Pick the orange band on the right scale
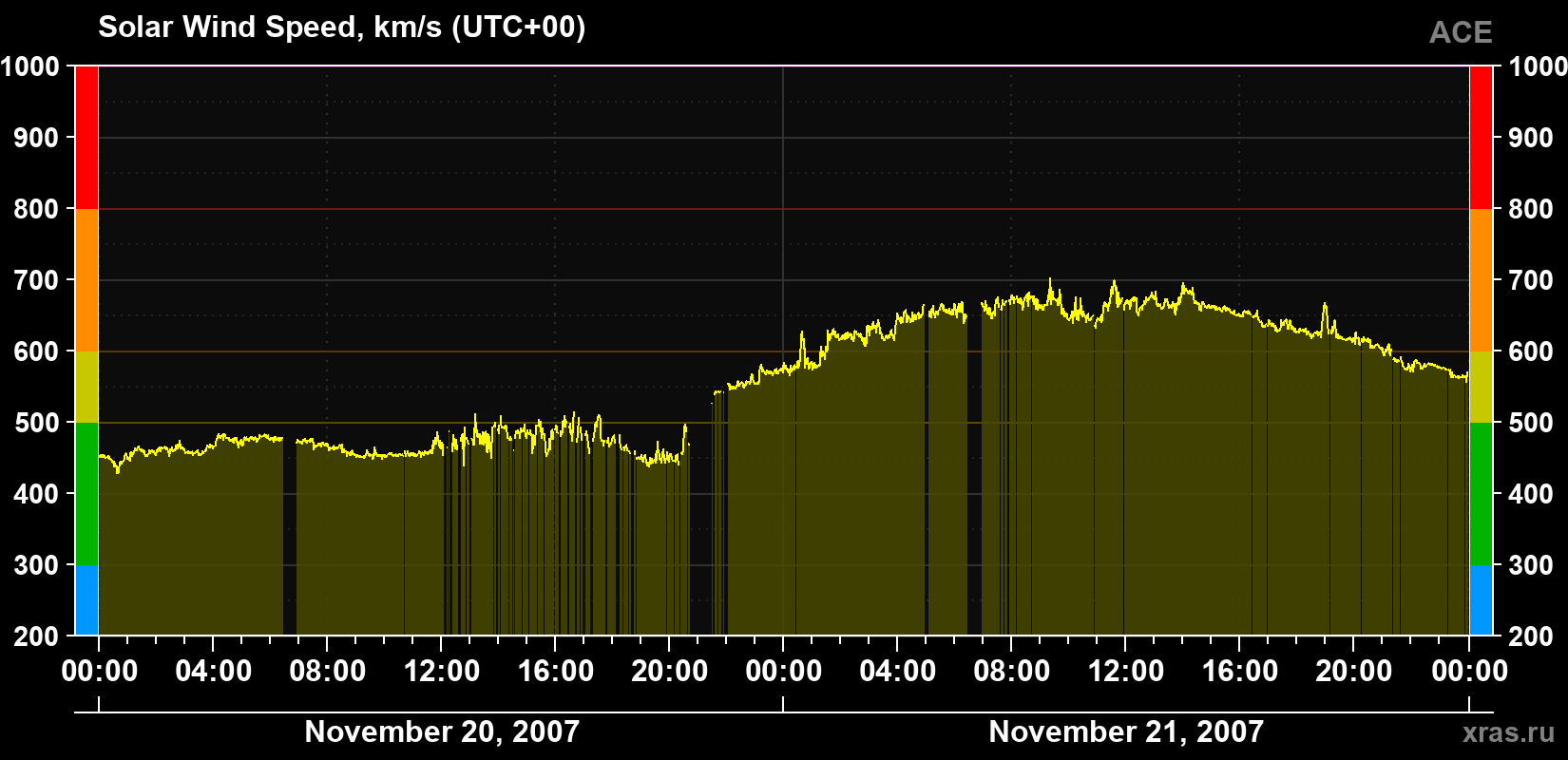Screen dimensions: 1568x760 pyautogui.click(x=1482, y=280)
